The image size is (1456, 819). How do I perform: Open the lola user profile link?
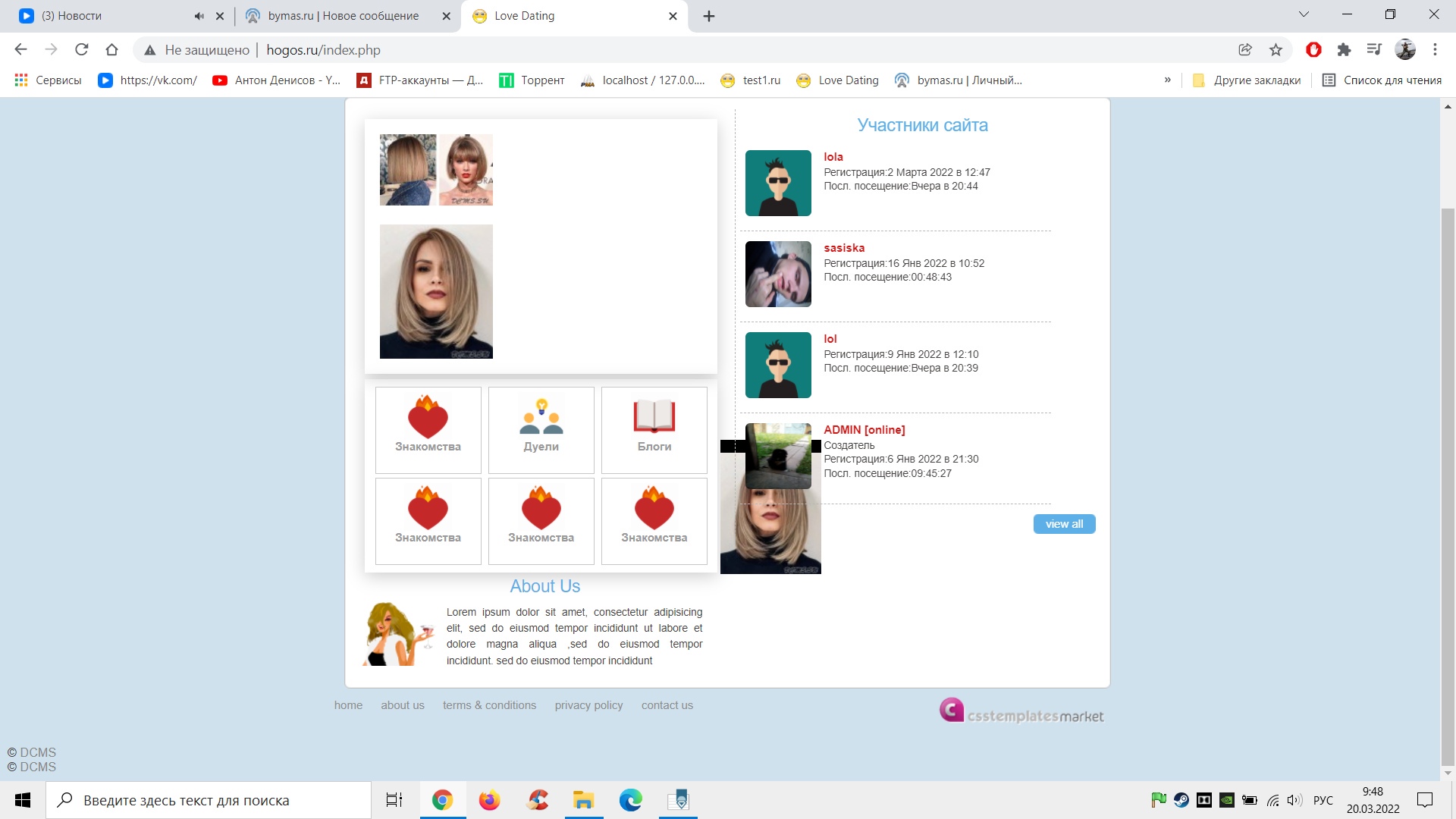click(833, 157)
